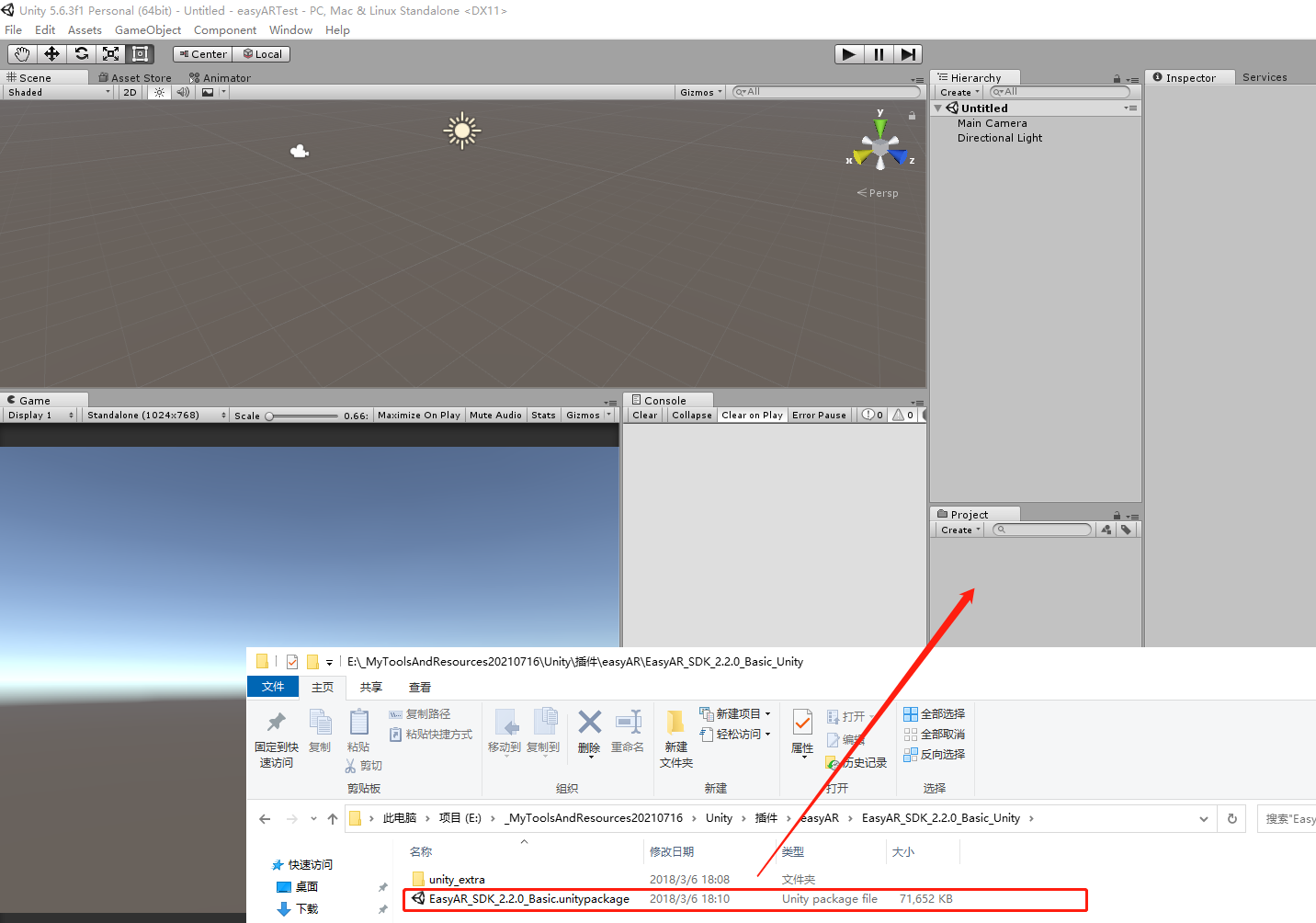
Task: Click the Clear button in the Console
Action: point(643,415)
